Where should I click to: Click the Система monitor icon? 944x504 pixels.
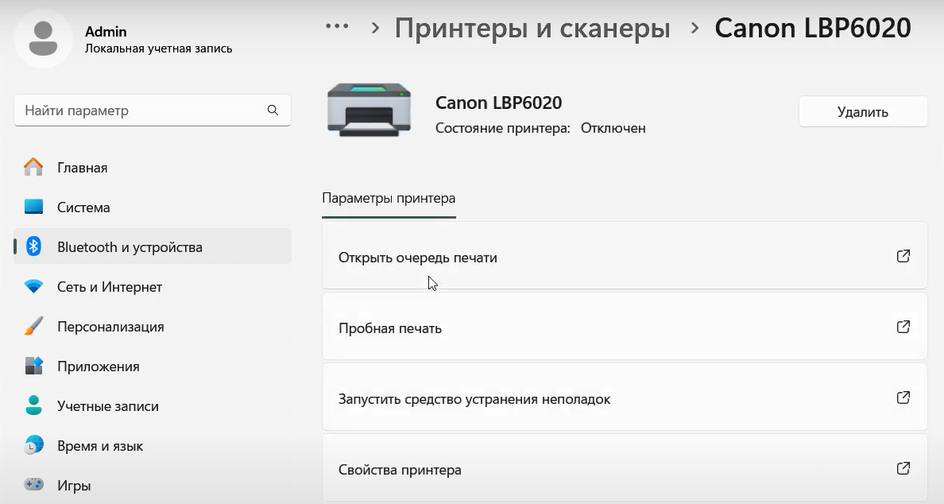point(34,207)
